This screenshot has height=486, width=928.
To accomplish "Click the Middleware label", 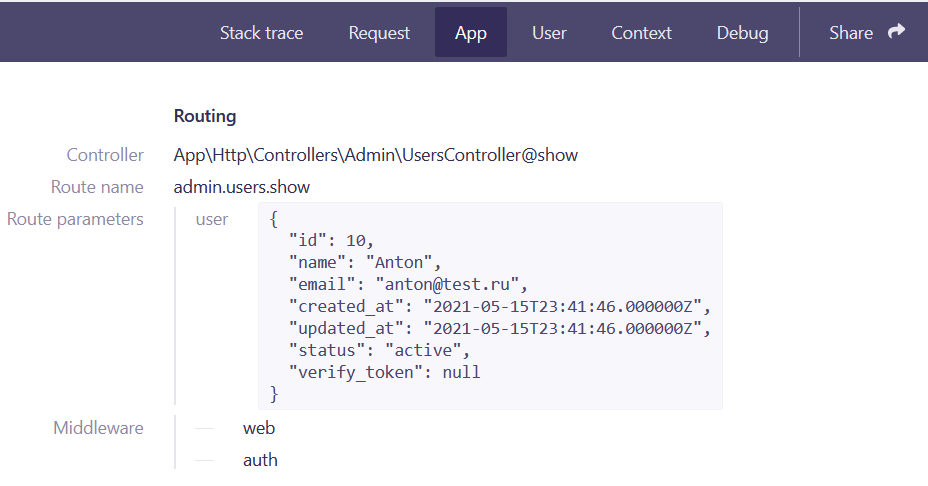I will tap(98, 428).
